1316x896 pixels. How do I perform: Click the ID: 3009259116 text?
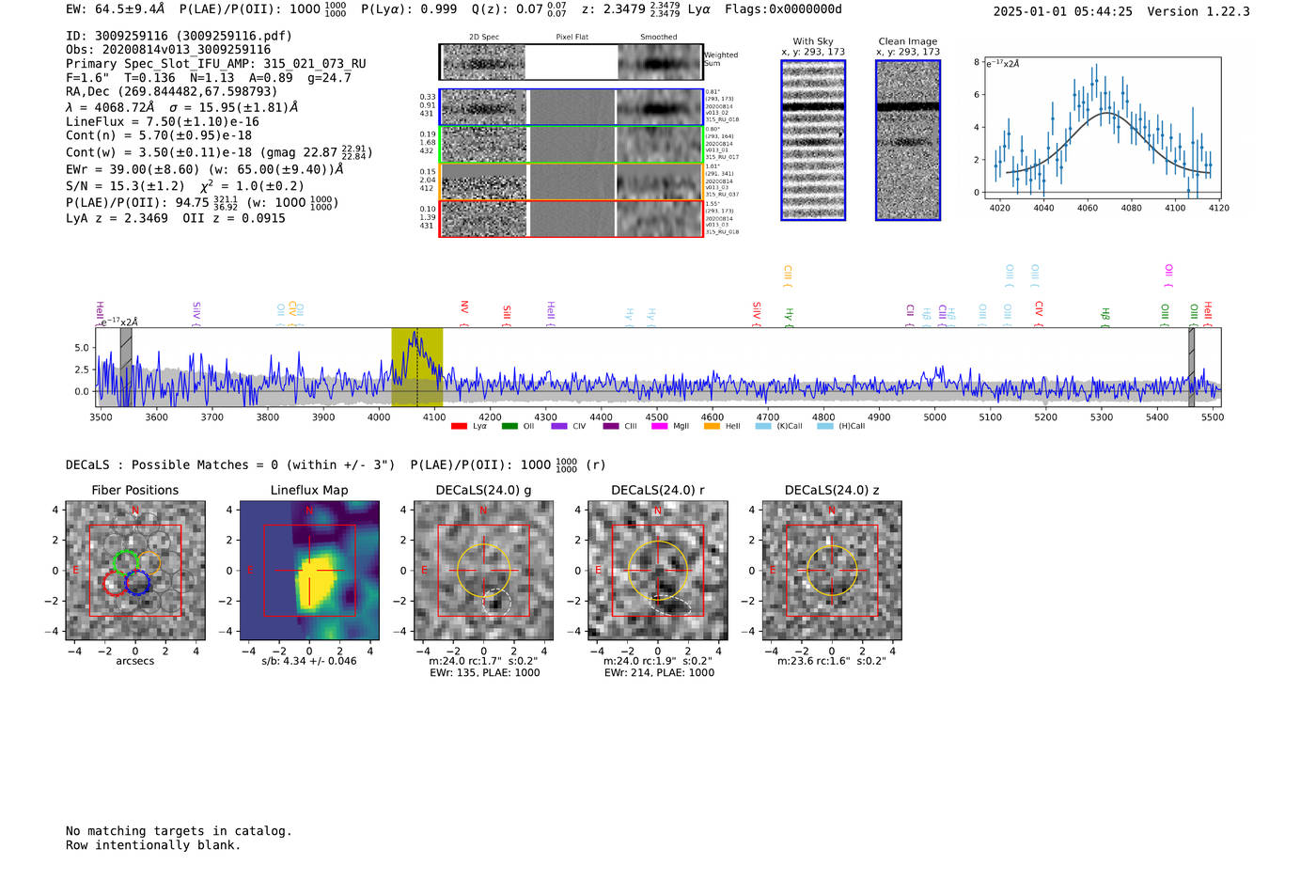[x=179, y=36]
